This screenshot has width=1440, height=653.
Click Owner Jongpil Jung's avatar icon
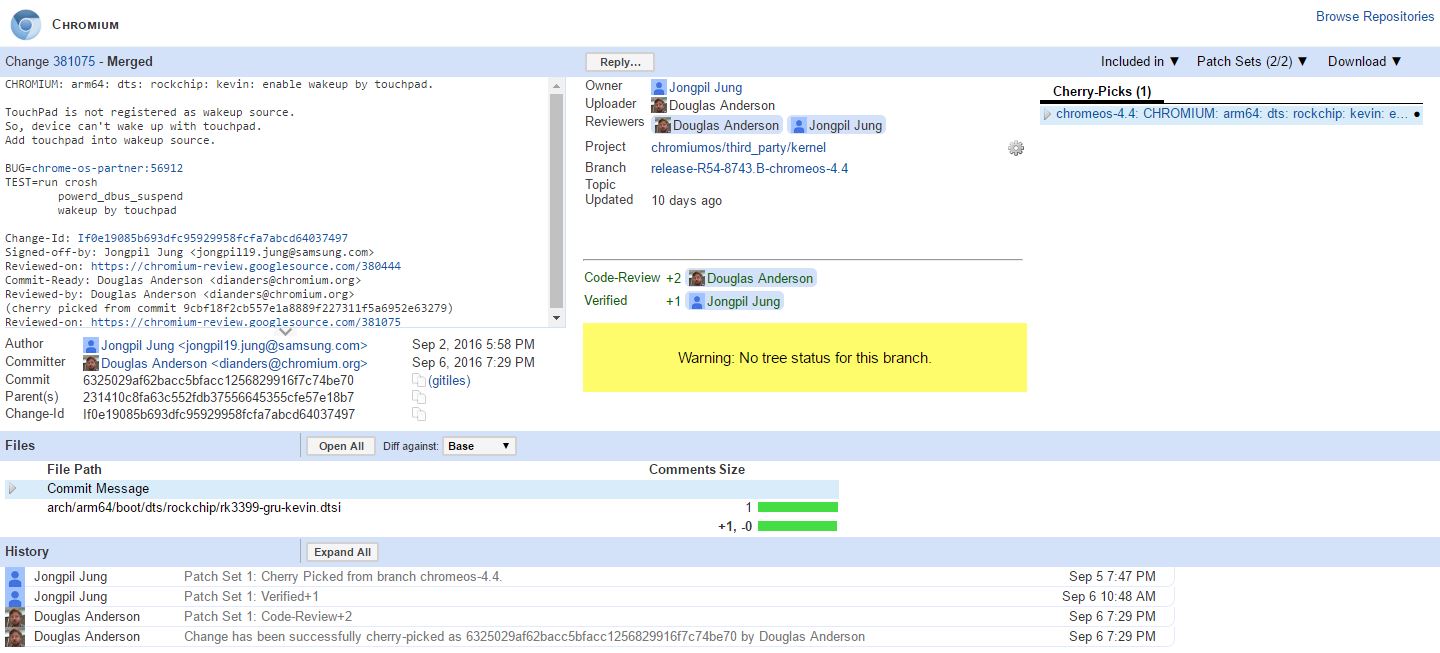point(659,87)
